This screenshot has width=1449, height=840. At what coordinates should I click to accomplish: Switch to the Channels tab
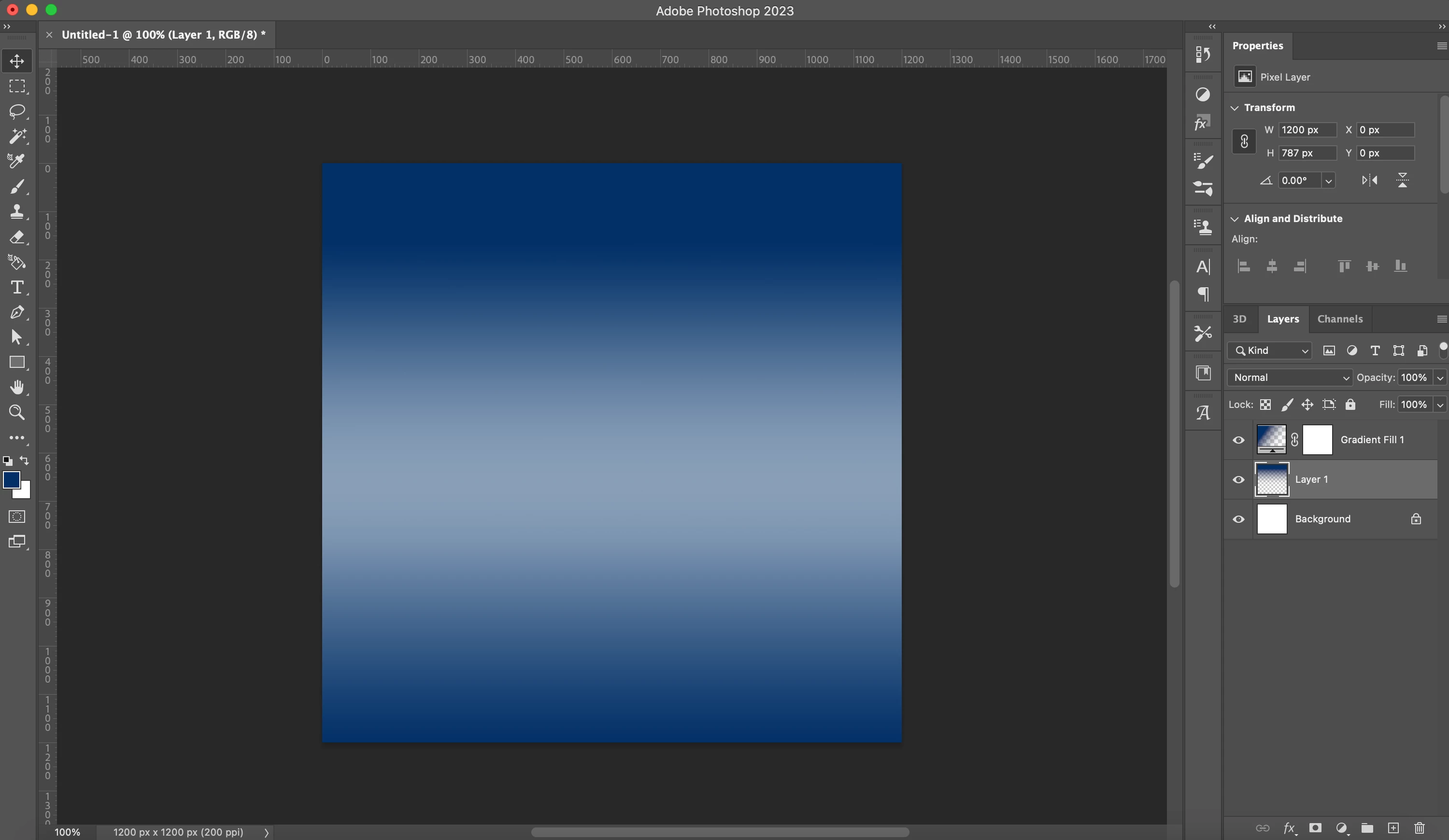coord(1339,319)
